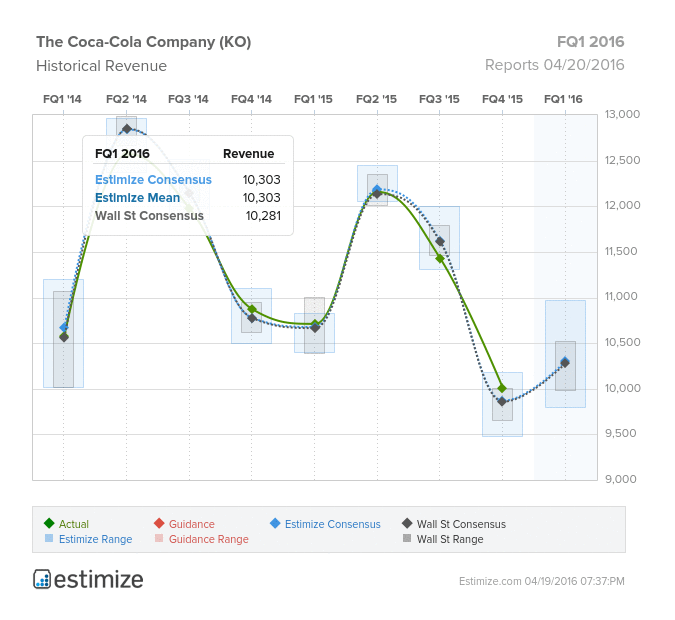675x620 pixels.
Task: Click the FQ1 '16 Estimize range box
Action: point(565,354)
